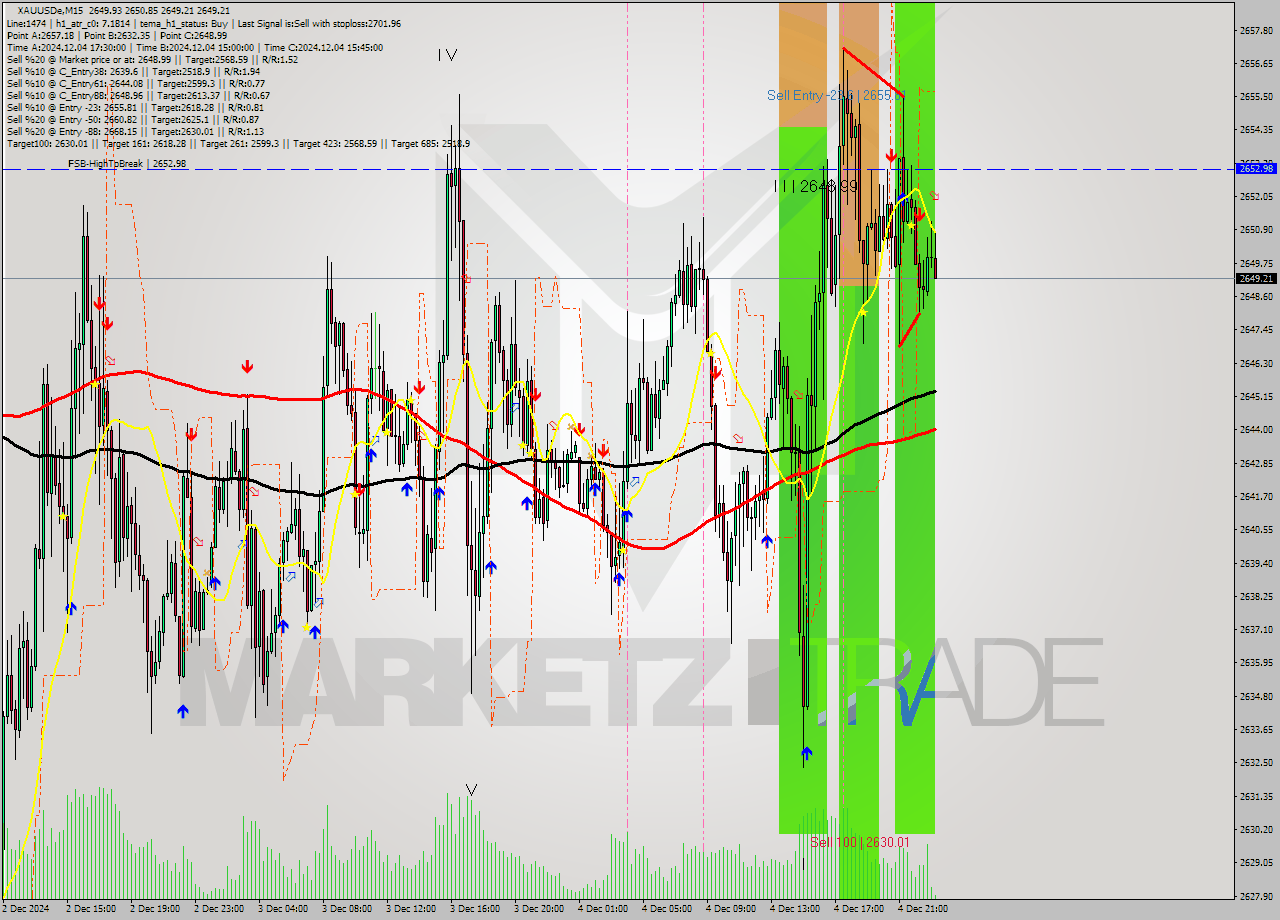The image size is (1280, 920).
Task: Click the '4 Dec 01:00' time axis label
Action: pyautogui.click(x=603, y=909)
